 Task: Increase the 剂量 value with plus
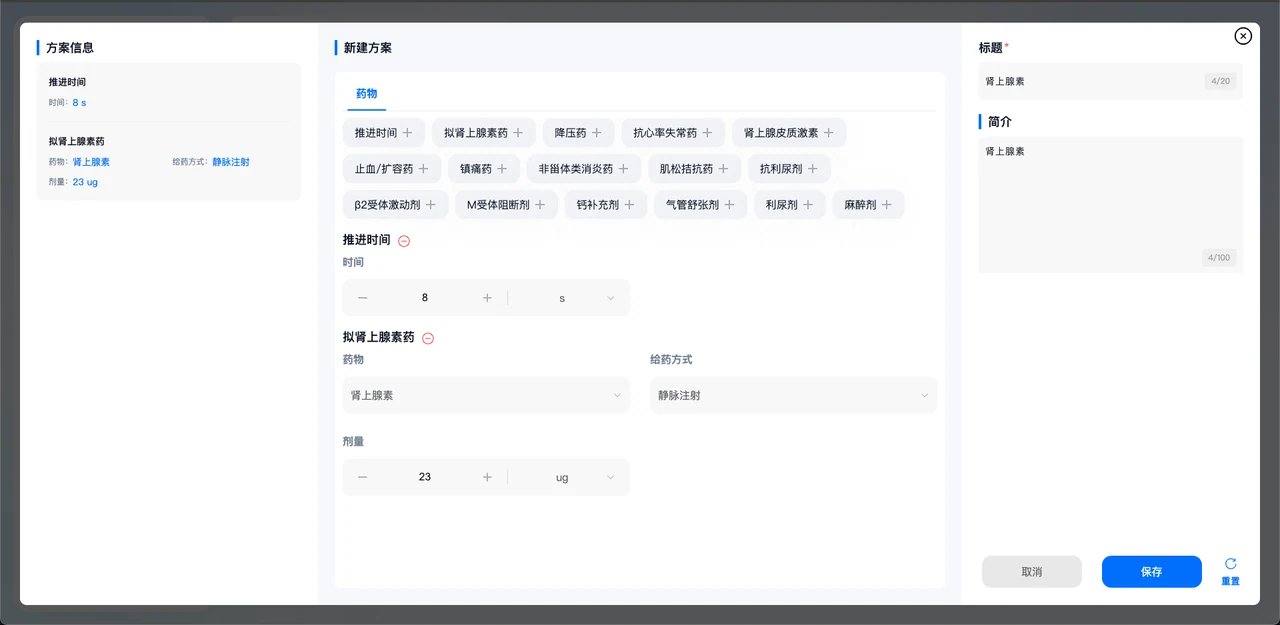[487, 477]
